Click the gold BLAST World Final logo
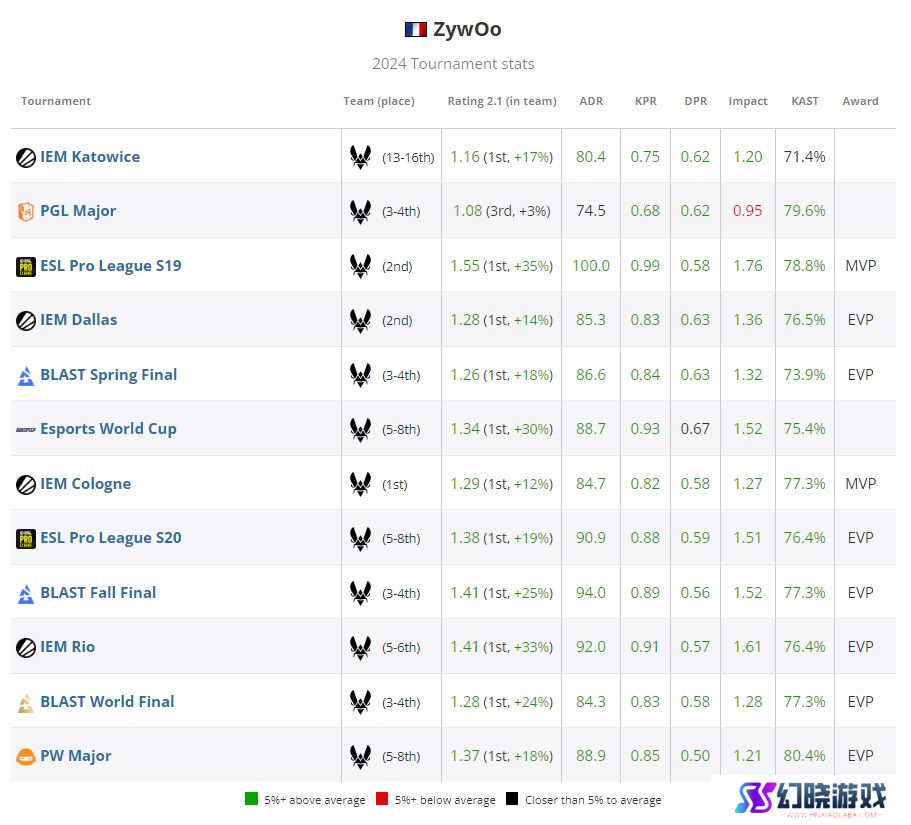Image resolution: width=911 pixels, height=825 pixels. (26, 703)
